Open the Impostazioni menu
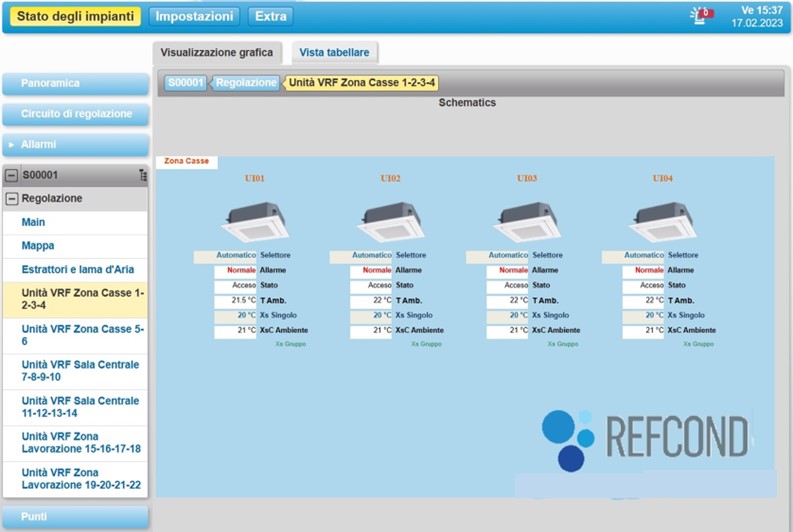This screenshot has height=532, width=793. tap(195, 16)
